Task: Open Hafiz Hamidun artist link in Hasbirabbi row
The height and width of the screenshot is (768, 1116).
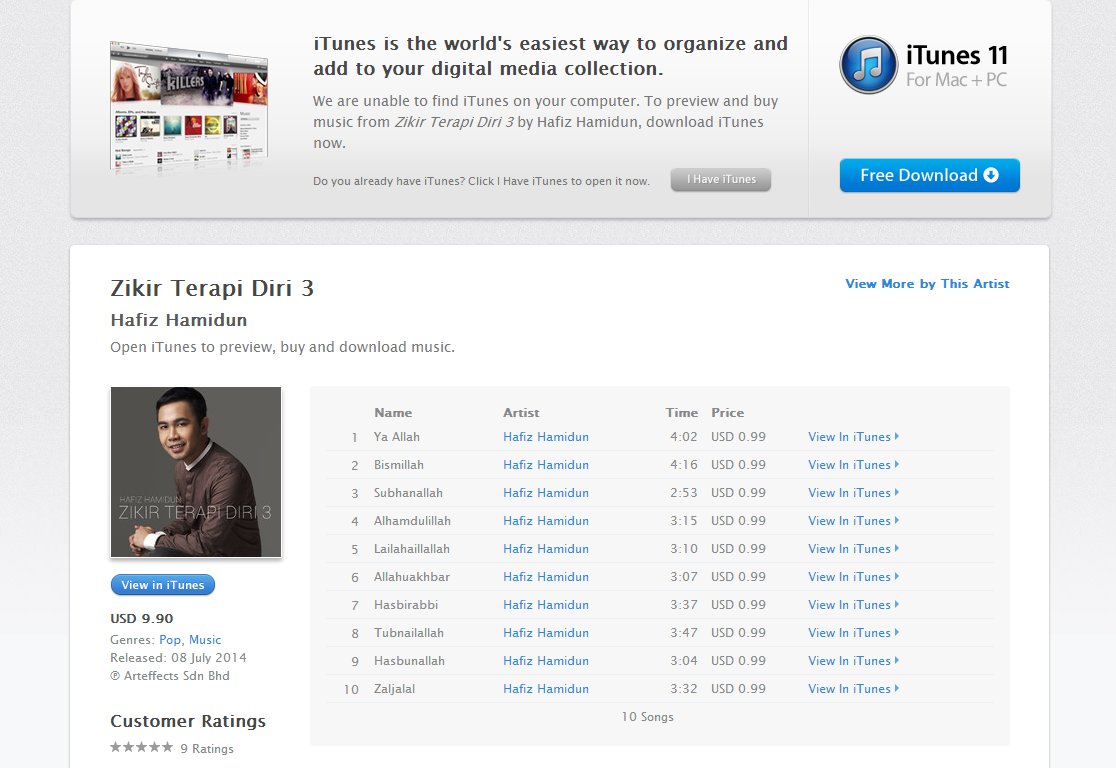Action: pos(546,604)
